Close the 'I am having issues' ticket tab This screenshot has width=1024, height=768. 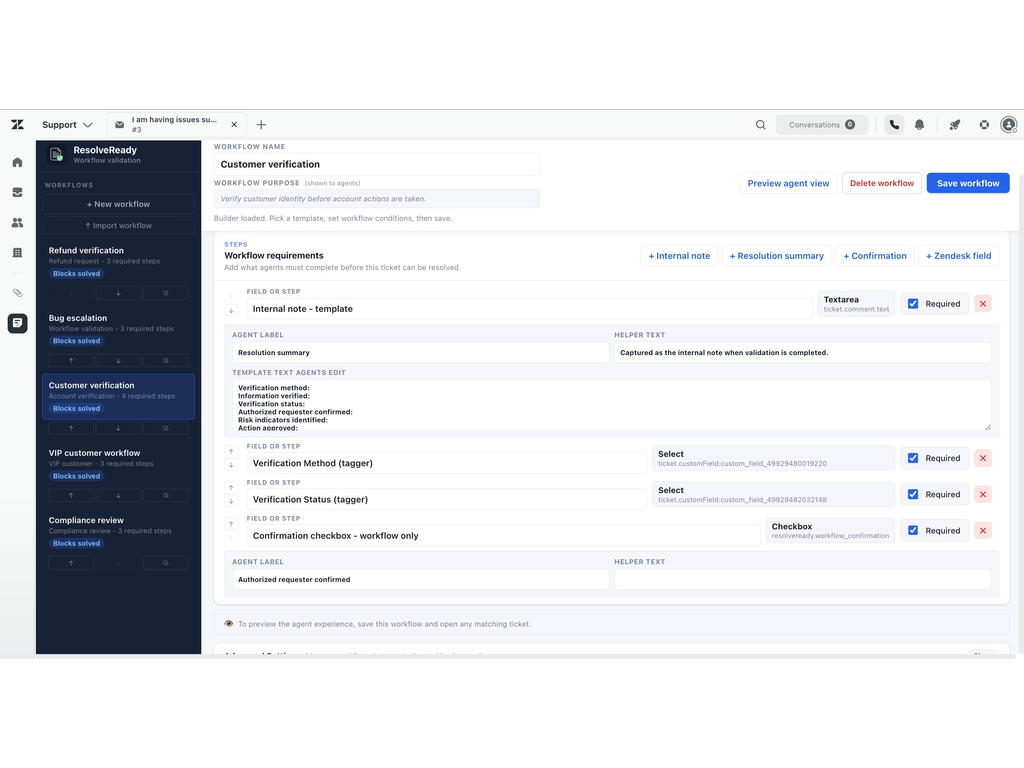pyautogui.click(x=234, y=125)
